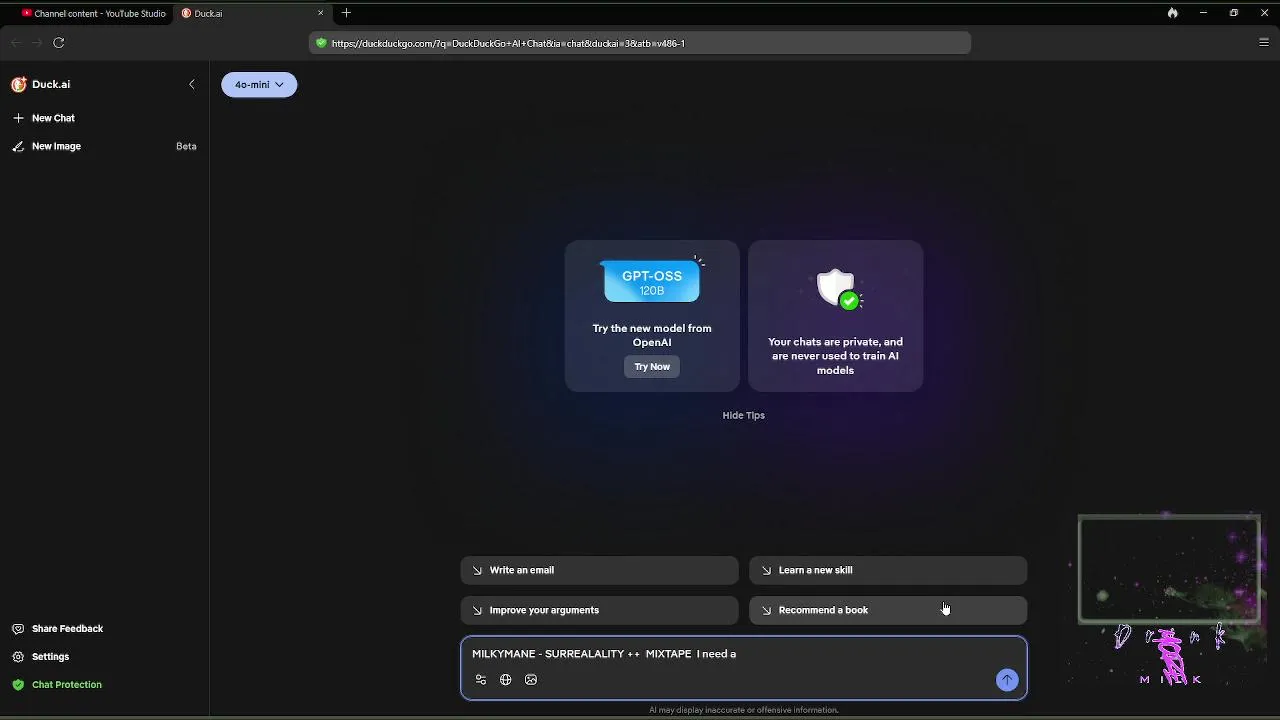
Task: Switch to Channel content YouTube Studio tab
Action: pyautogui.click(x=93, y=13)
